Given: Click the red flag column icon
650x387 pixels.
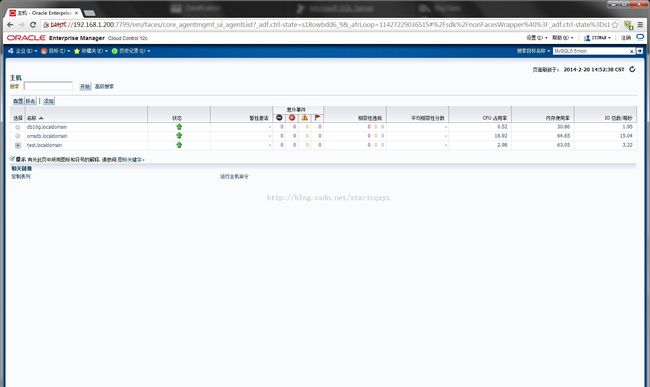Looking at the screenshot, I should click(317, 118).
